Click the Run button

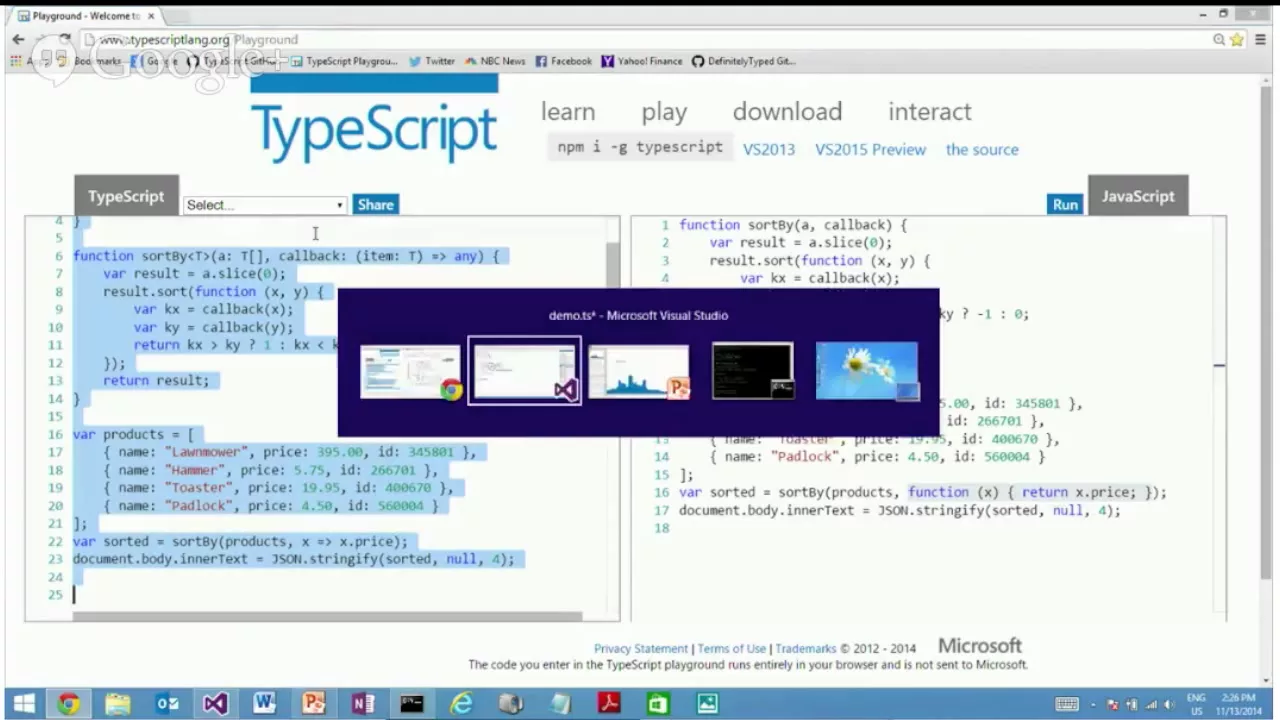pyautogui.click(x=1065, y=205)
